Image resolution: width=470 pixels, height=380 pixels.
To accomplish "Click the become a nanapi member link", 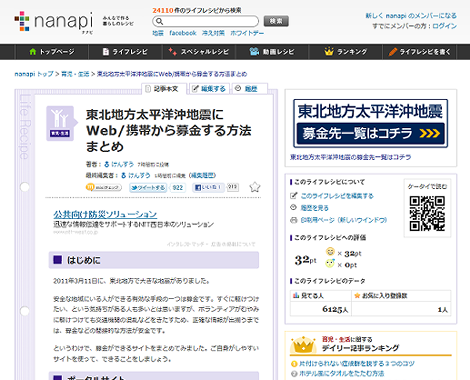I will coord(411,16).
